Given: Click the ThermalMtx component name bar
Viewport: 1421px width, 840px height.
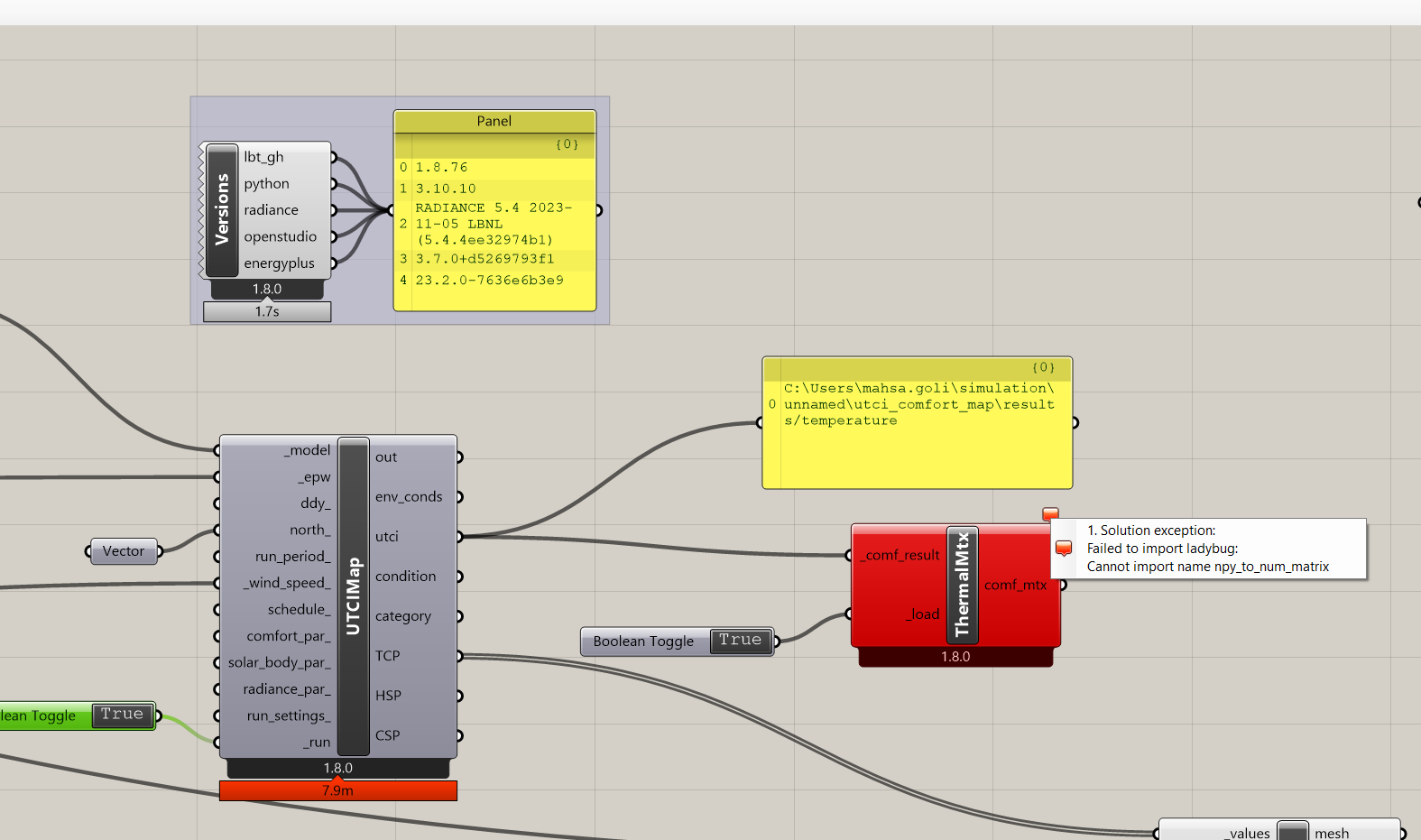Looking at the screenshot, I should tap(962, 585).
